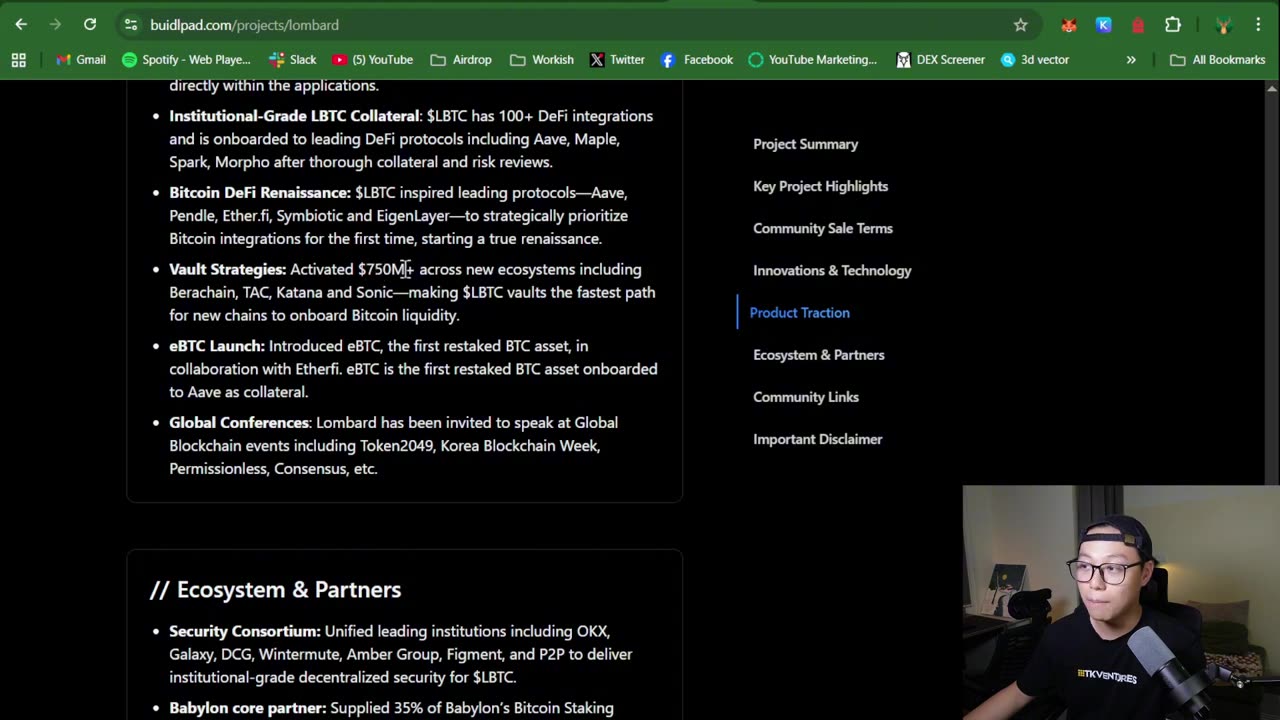Viewport: 1280px width, 720px height.
Task: Click the 'Global Conferences' bold text
Action: pyautogui.click(x=239, y=423)
